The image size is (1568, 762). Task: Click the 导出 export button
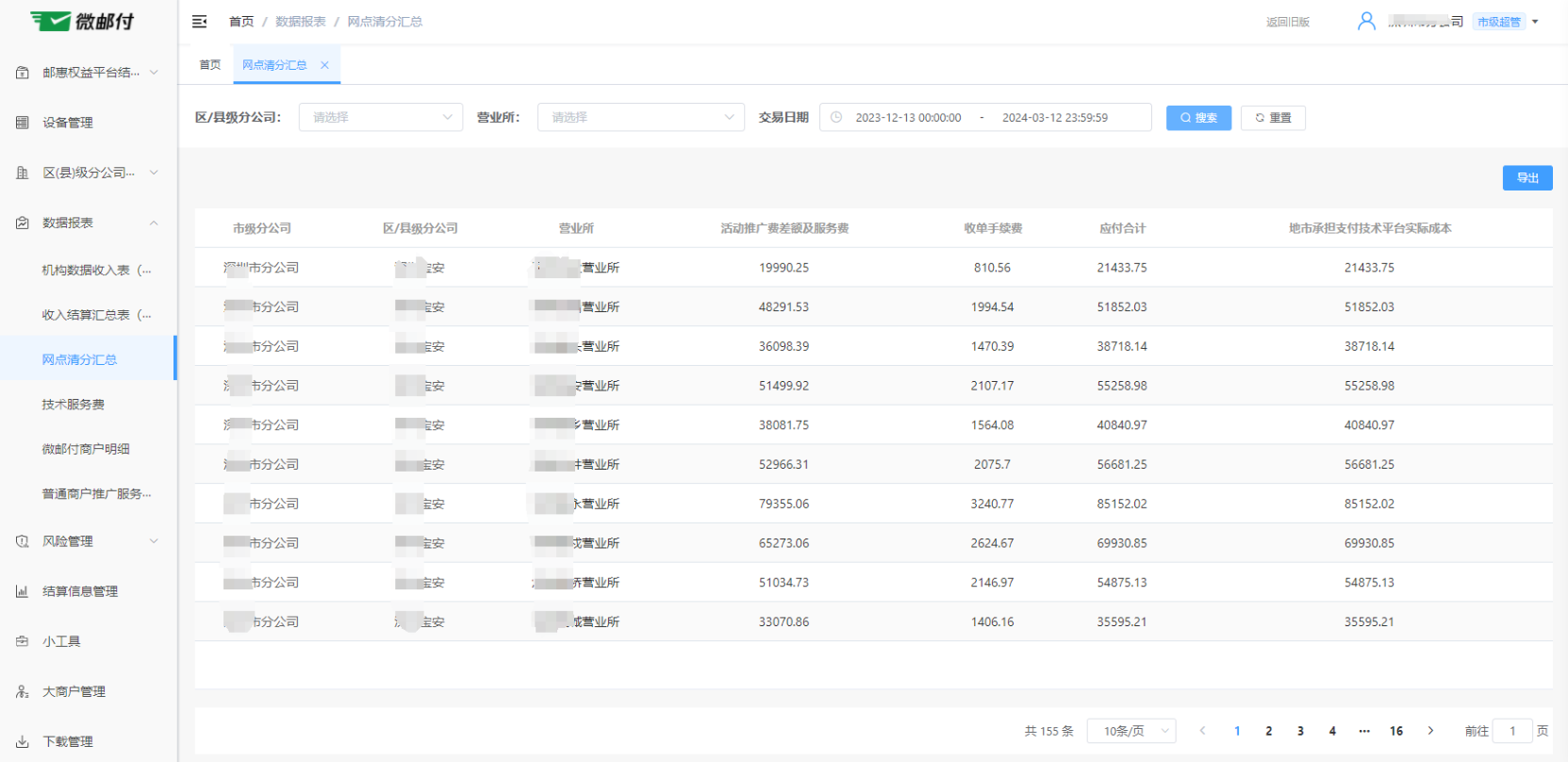[x=1527, y=178]
